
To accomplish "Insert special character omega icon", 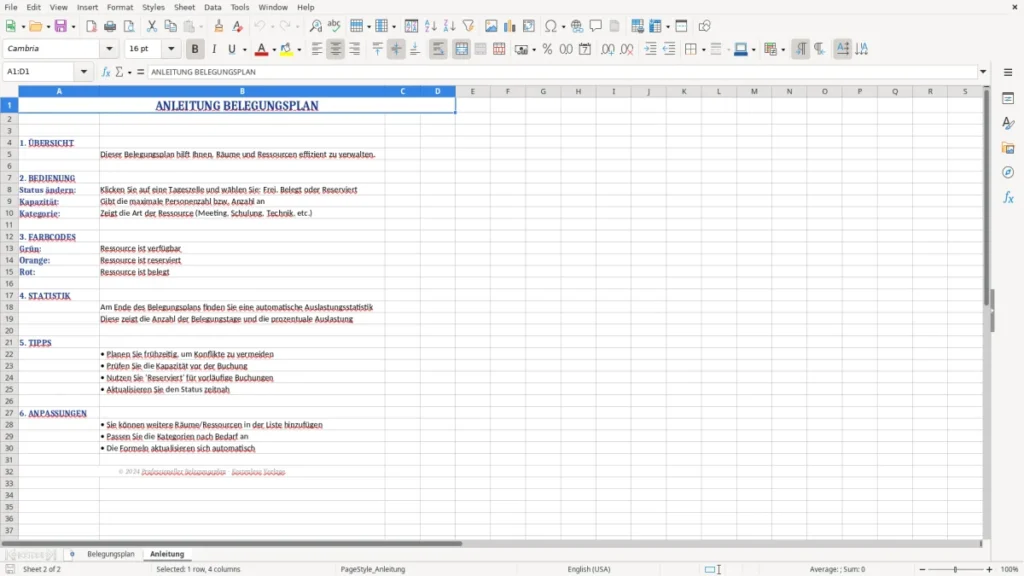I will point(551,26).
